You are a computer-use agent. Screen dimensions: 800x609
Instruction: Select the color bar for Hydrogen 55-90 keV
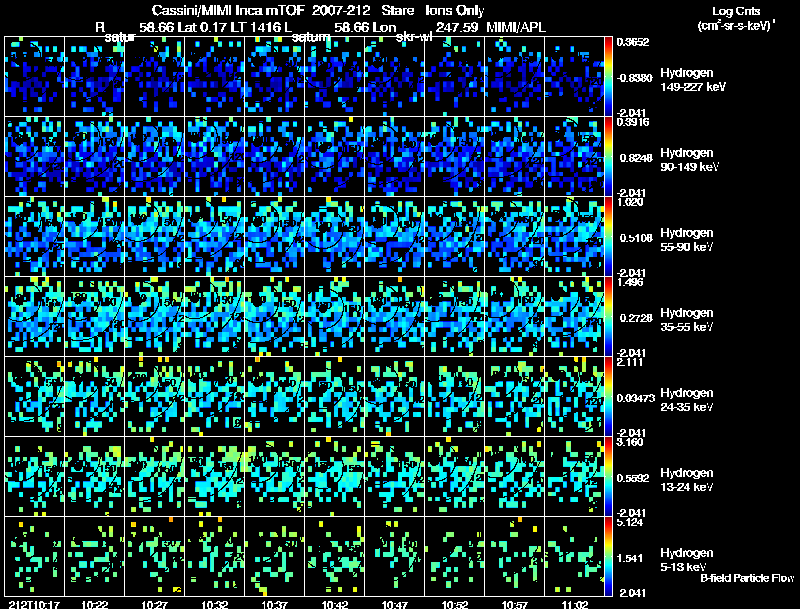pyautogui.click(x=608, y=237)
